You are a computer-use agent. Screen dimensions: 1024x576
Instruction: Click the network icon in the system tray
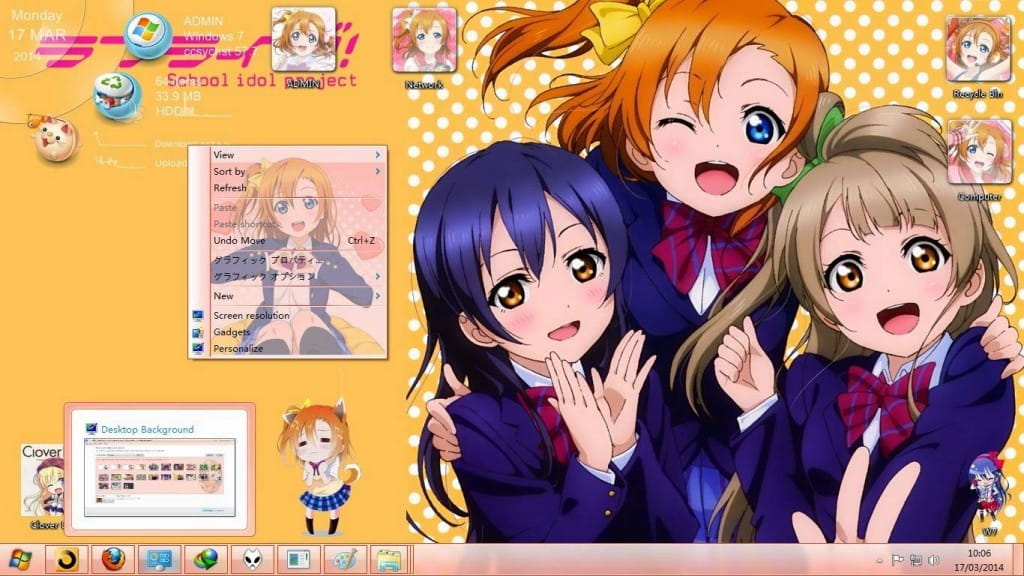coord(916,560)
